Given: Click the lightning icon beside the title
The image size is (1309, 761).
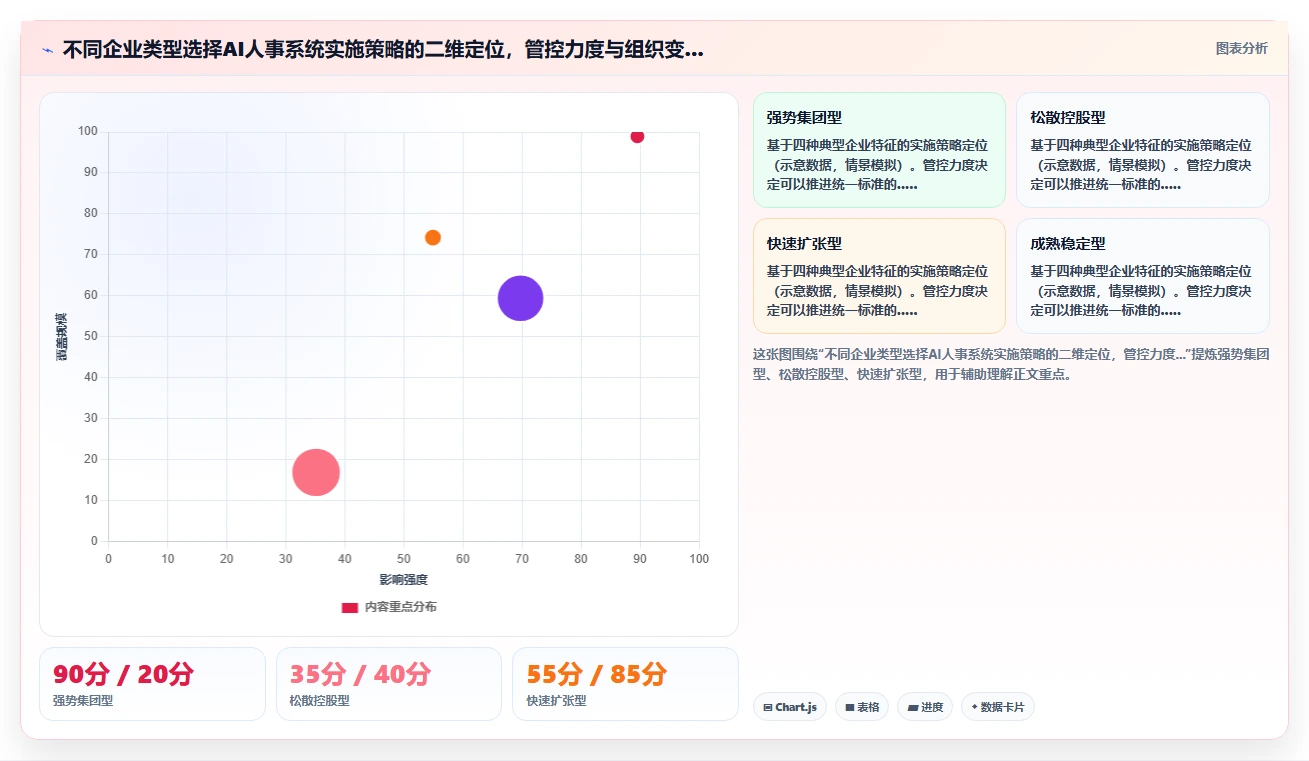Looking at the screenshot, I should (x=47, y=50).
